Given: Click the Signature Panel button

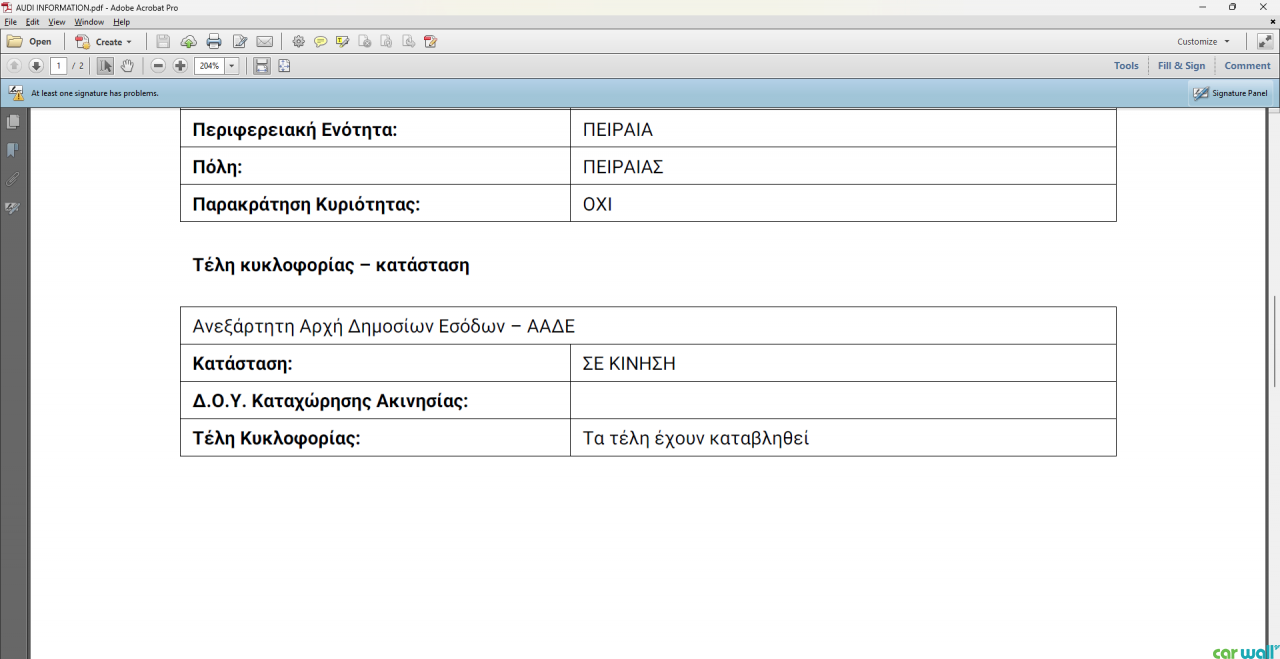Looking at the screenshot, I should 1230,93.
